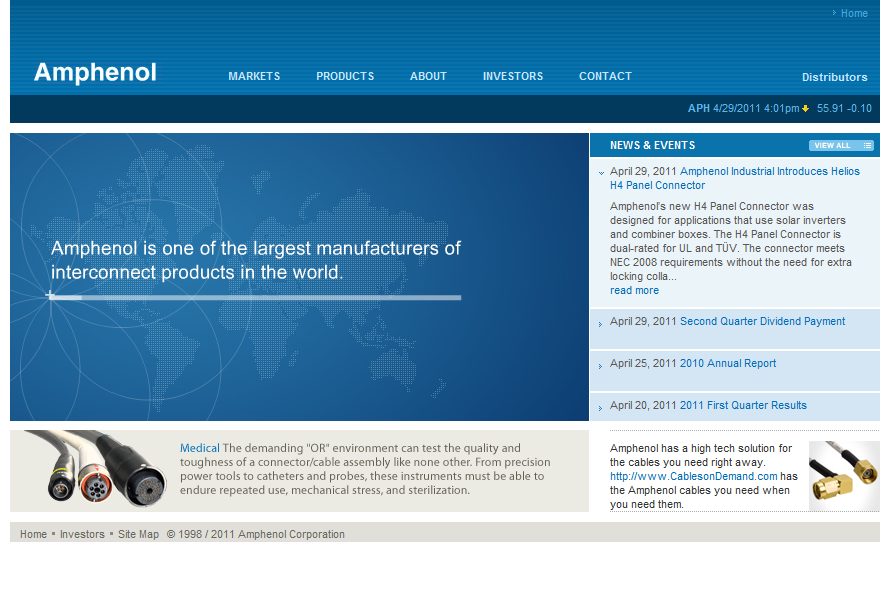The height and width of the screenshot is (602, 890).
Task: Click the hero headline about interconnect products
Action: [x=255, y=260]
